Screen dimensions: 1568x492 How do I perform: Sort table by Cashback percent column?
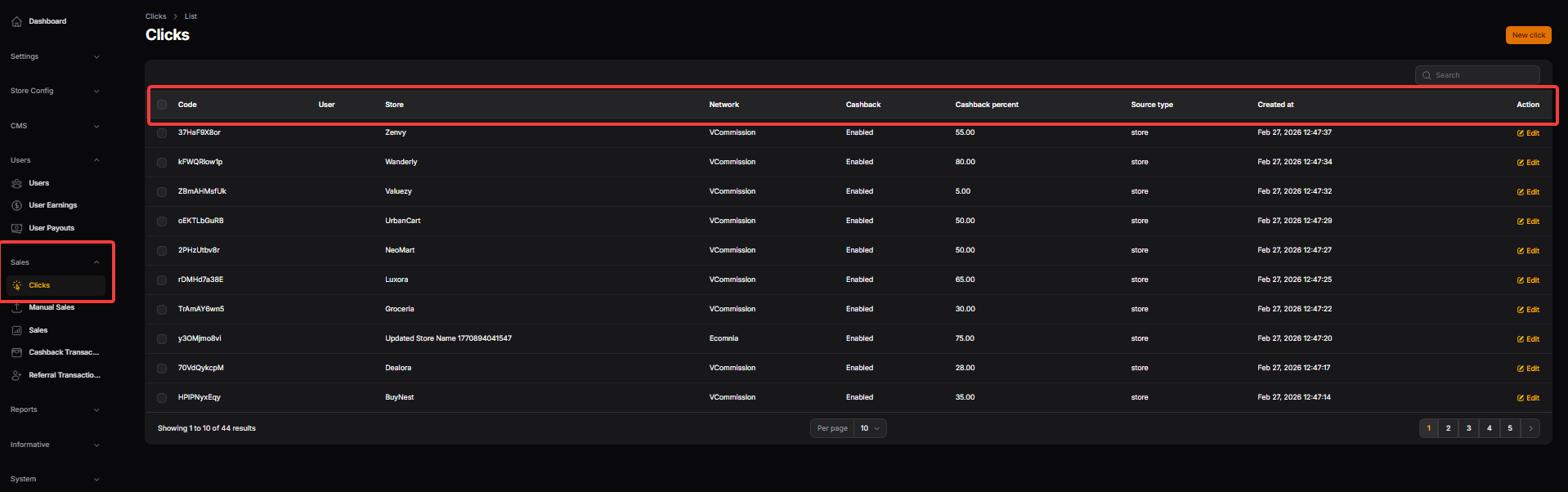coord(987,105)
